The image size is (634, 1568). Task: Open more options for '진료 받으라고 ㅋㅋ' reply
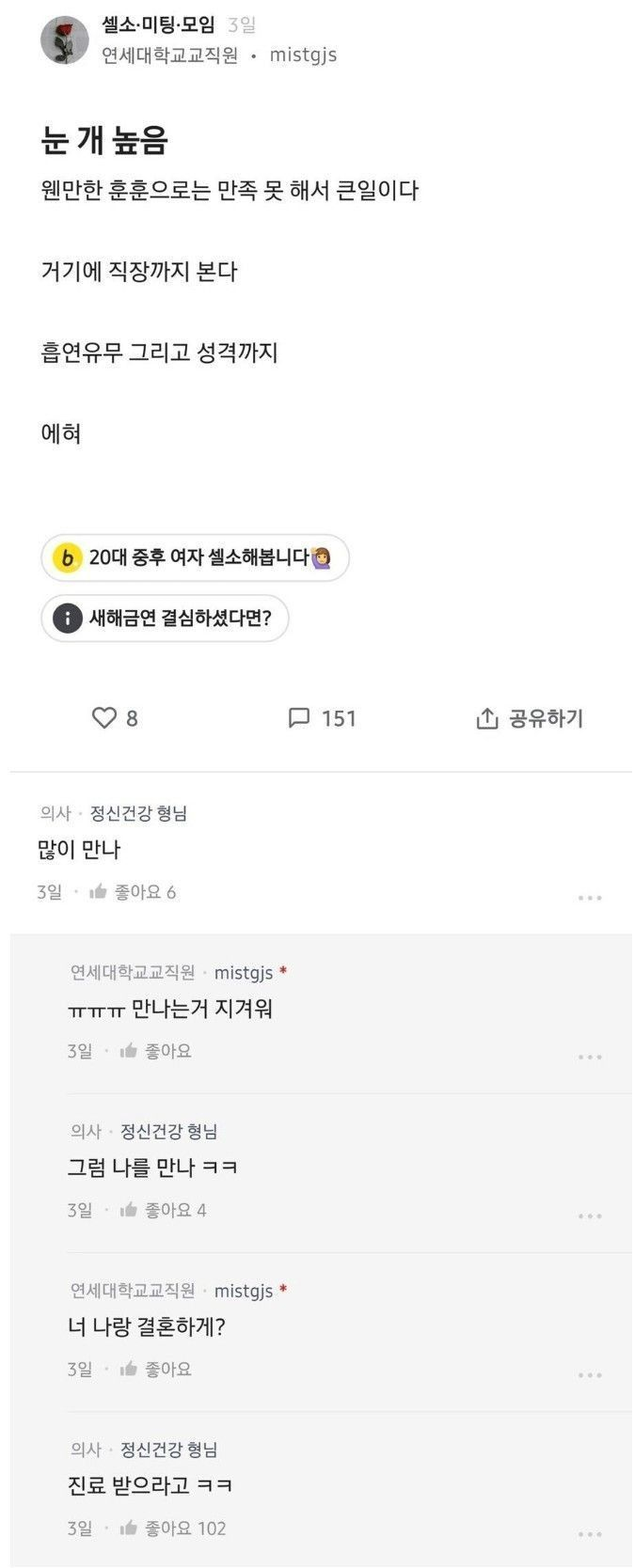click(590, 1534)
